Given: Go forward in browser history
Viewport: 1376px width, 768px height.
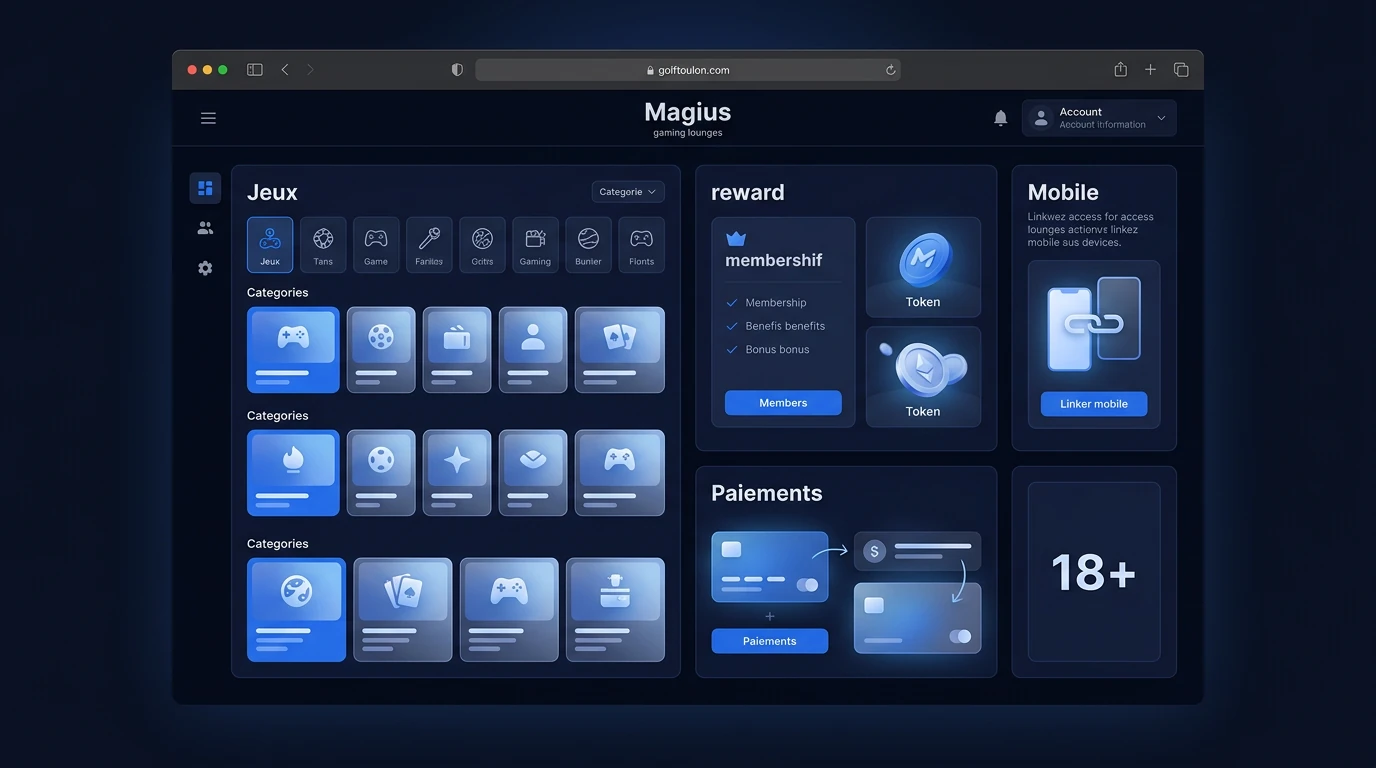Looking at the screenshot, I should click(x=310, y=70).
